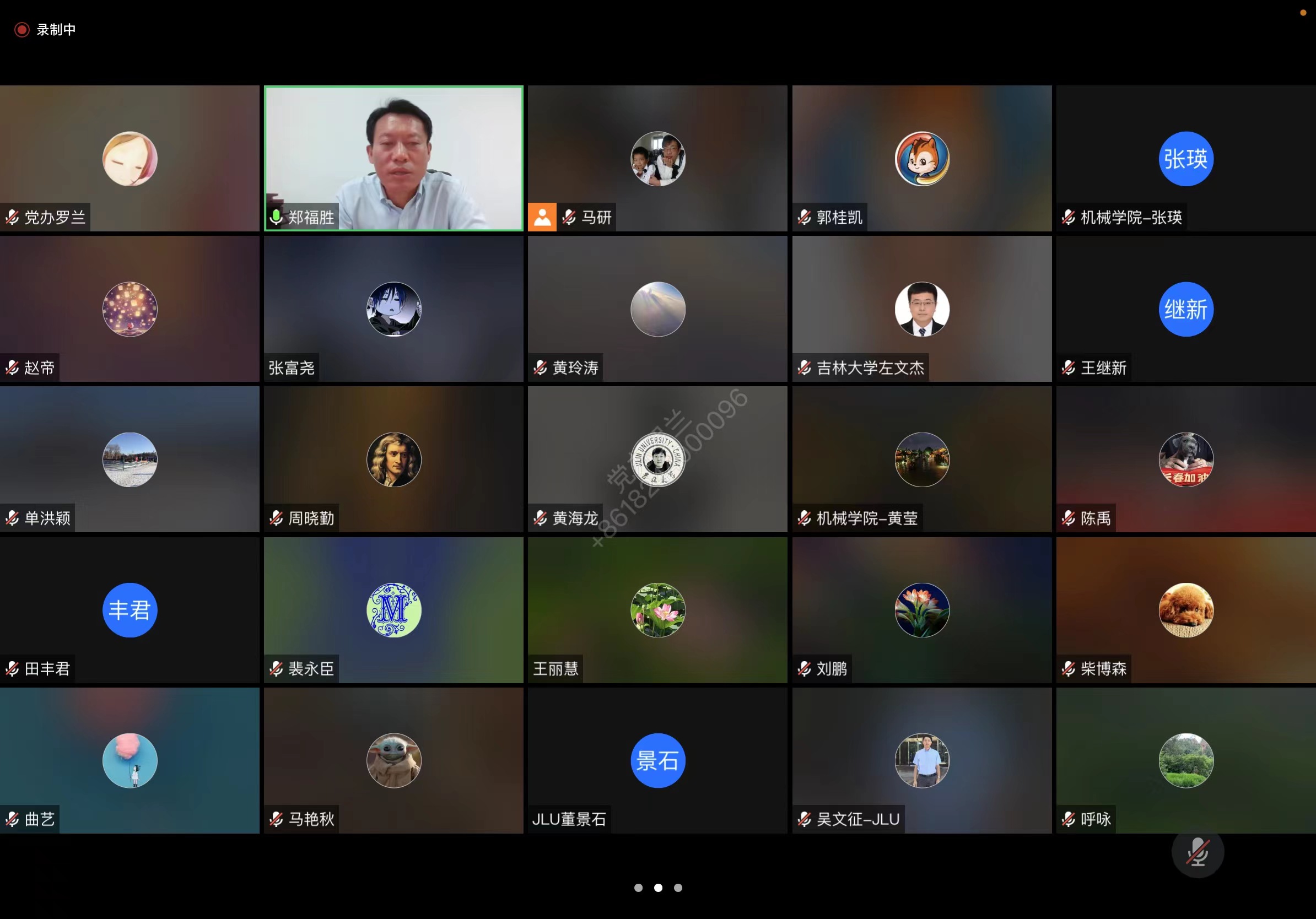Click the muted microphone button at bottom right
The height and width of the screenshot is (919, 1316).
coord(1198,852)
